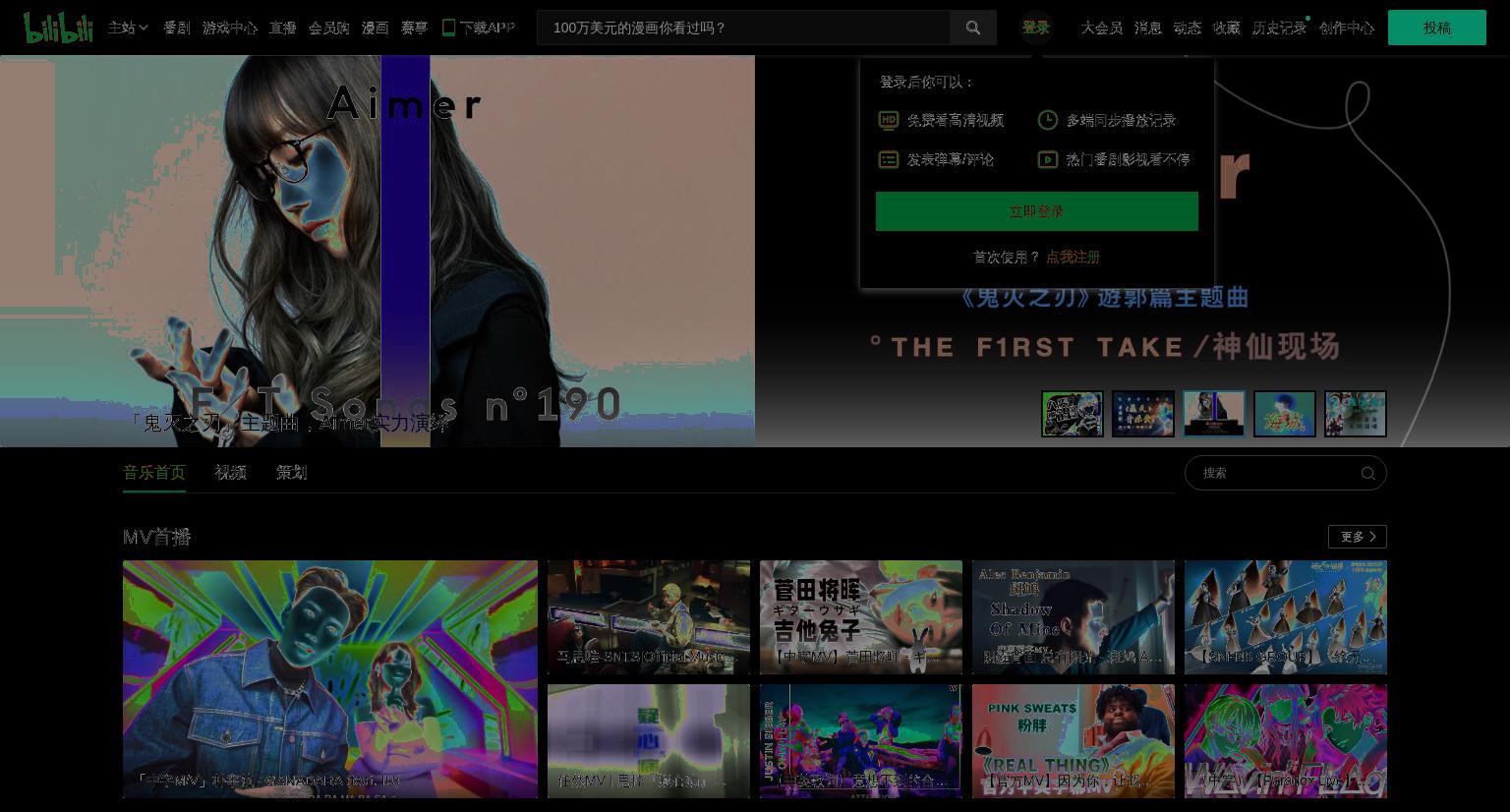Open 收藏 in the header
The width and height of the screenshot is (1510, 812).
tap(1227, 28)
